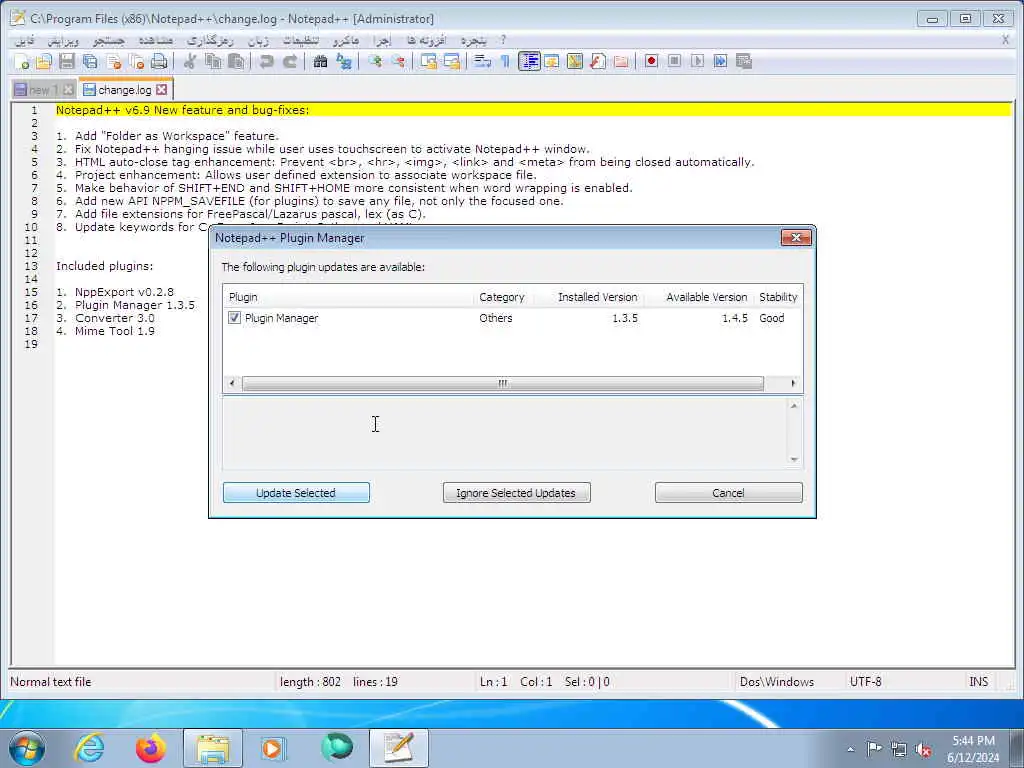Click the plugin list horizontal scrollbar thumb
Viewport: 1024px width, 768px height.
503,383
